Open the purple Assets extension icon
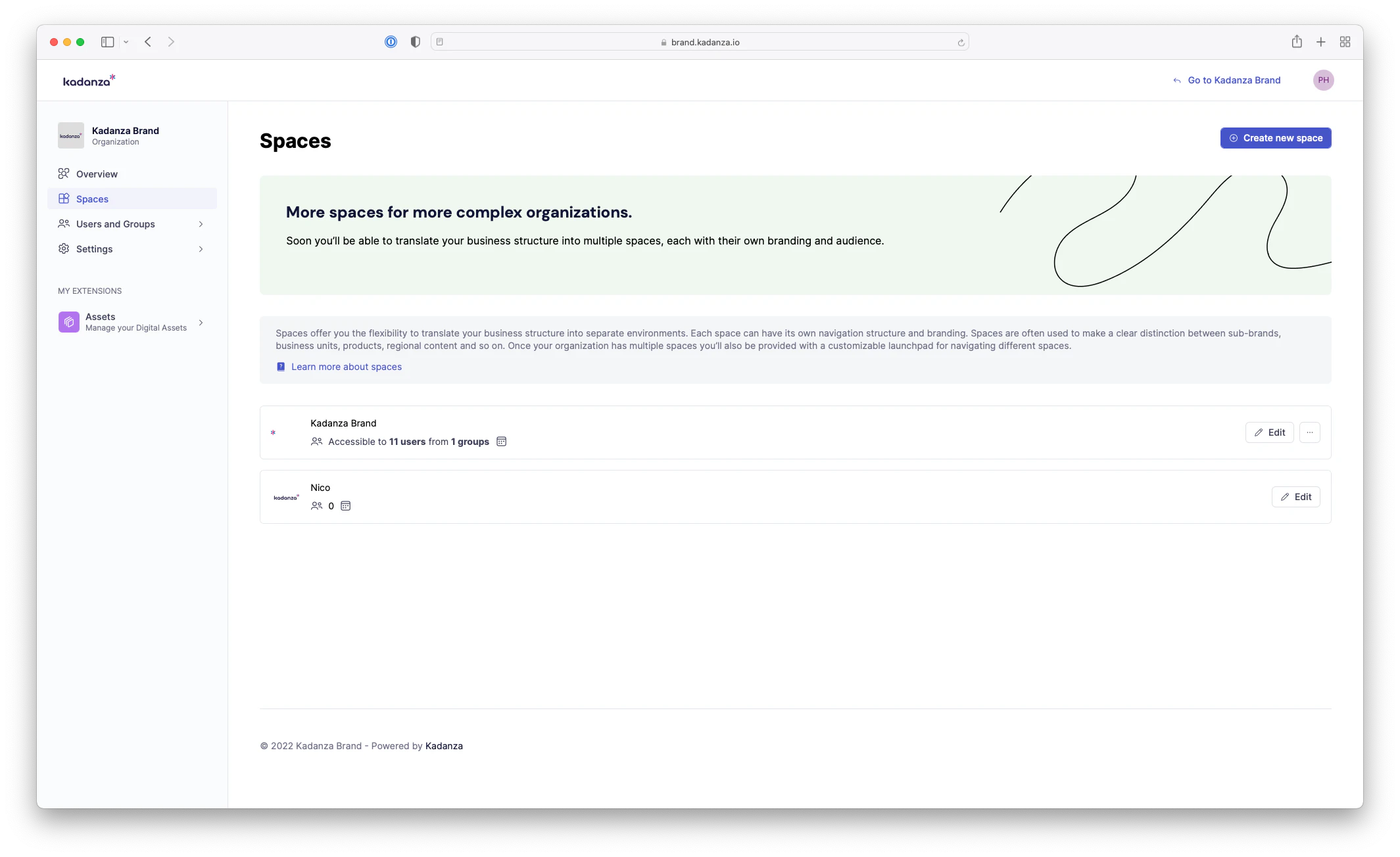 [68, 322]
